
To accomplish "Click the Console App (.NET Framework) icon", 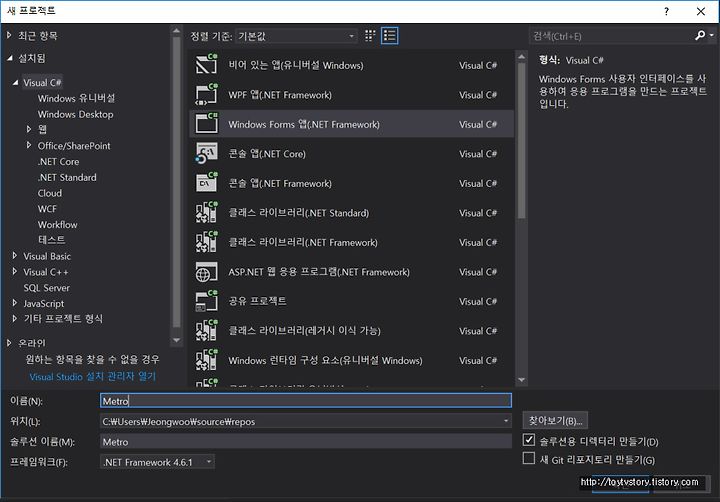I will [207, 183].
